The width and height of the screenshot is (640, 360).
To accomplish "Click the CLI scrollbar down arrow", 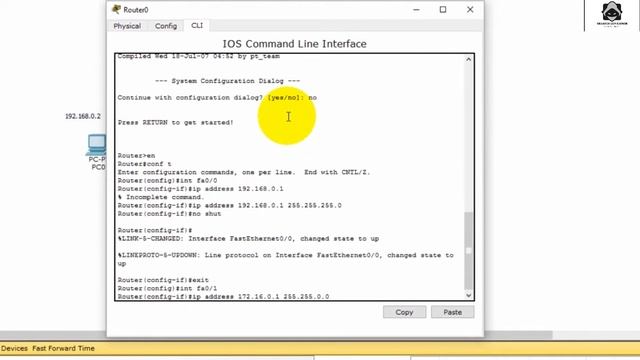I will coord(469,295).
